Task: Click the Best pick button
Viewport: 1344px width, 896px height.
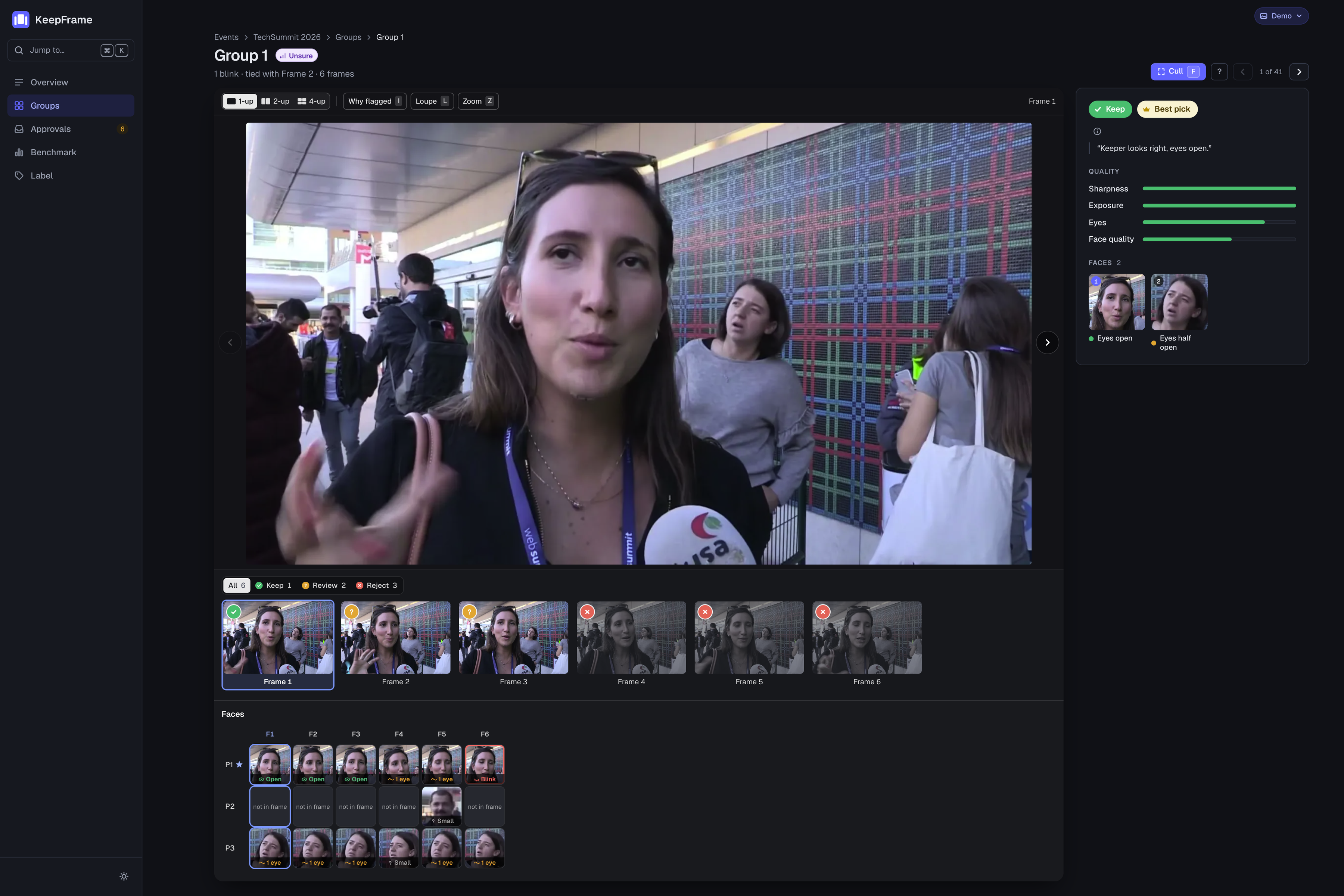Action: (1167, 109)
